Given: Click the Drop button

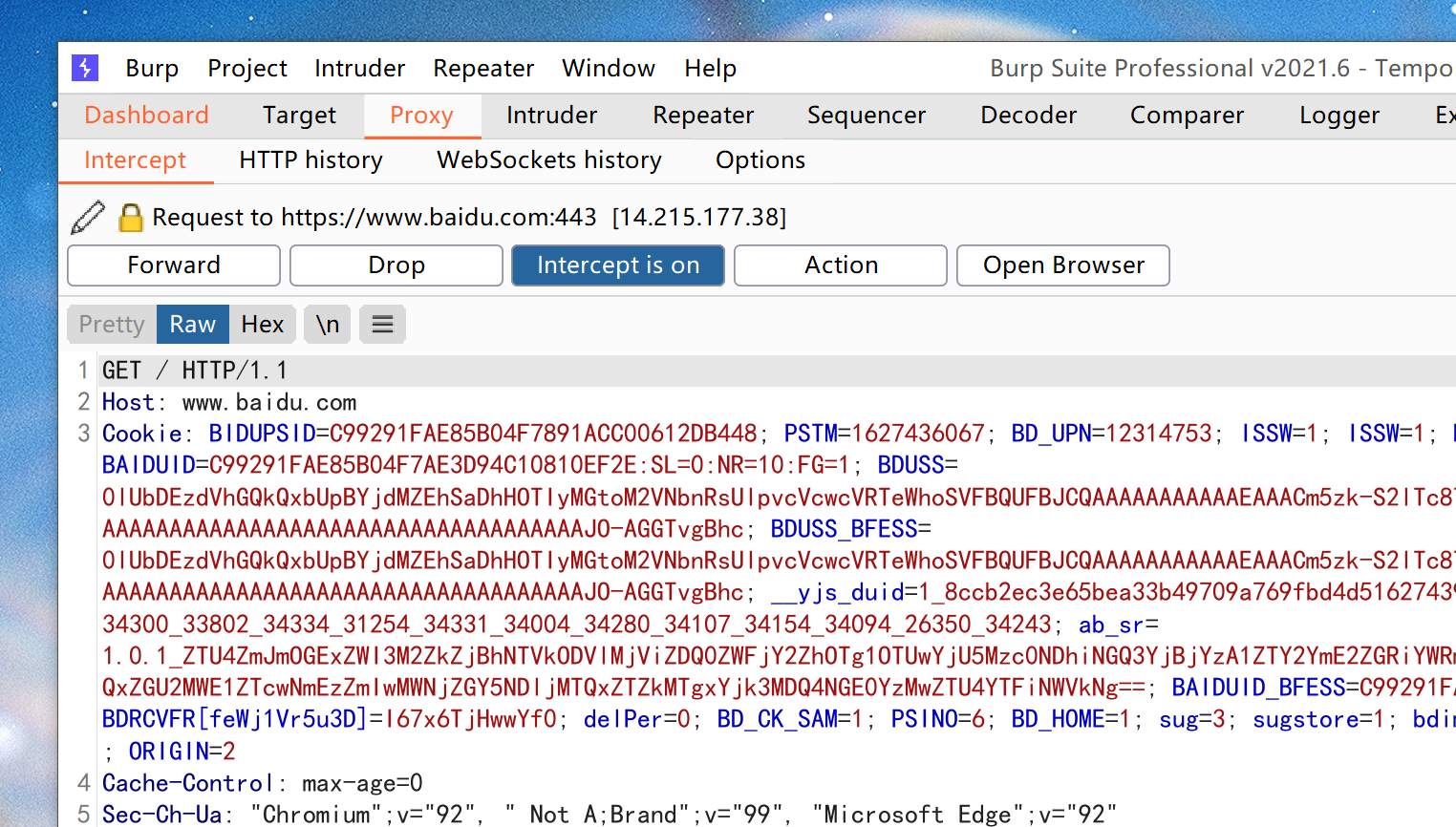Looking at the screenshot, I should tap(396, 265).
